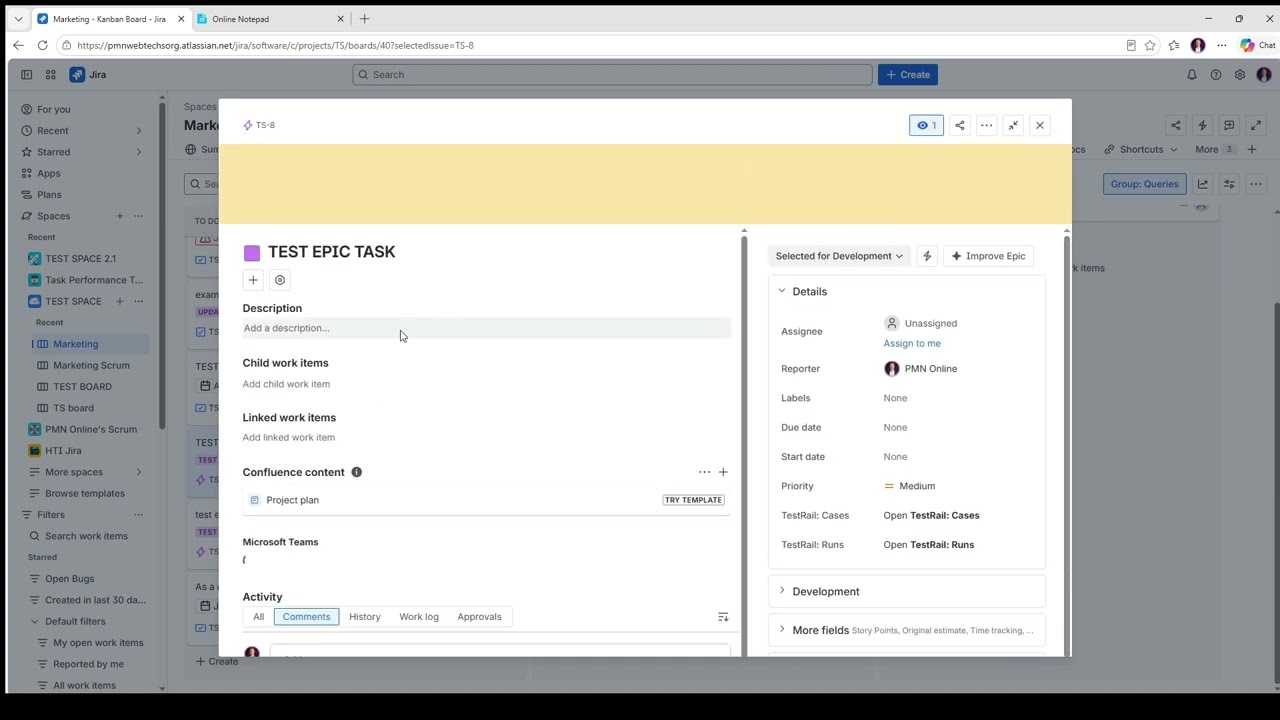The width and height of the screenshot is (1280, 720).
Task: Open the Confluence content three-dot menu
Action: coord(705,472)
